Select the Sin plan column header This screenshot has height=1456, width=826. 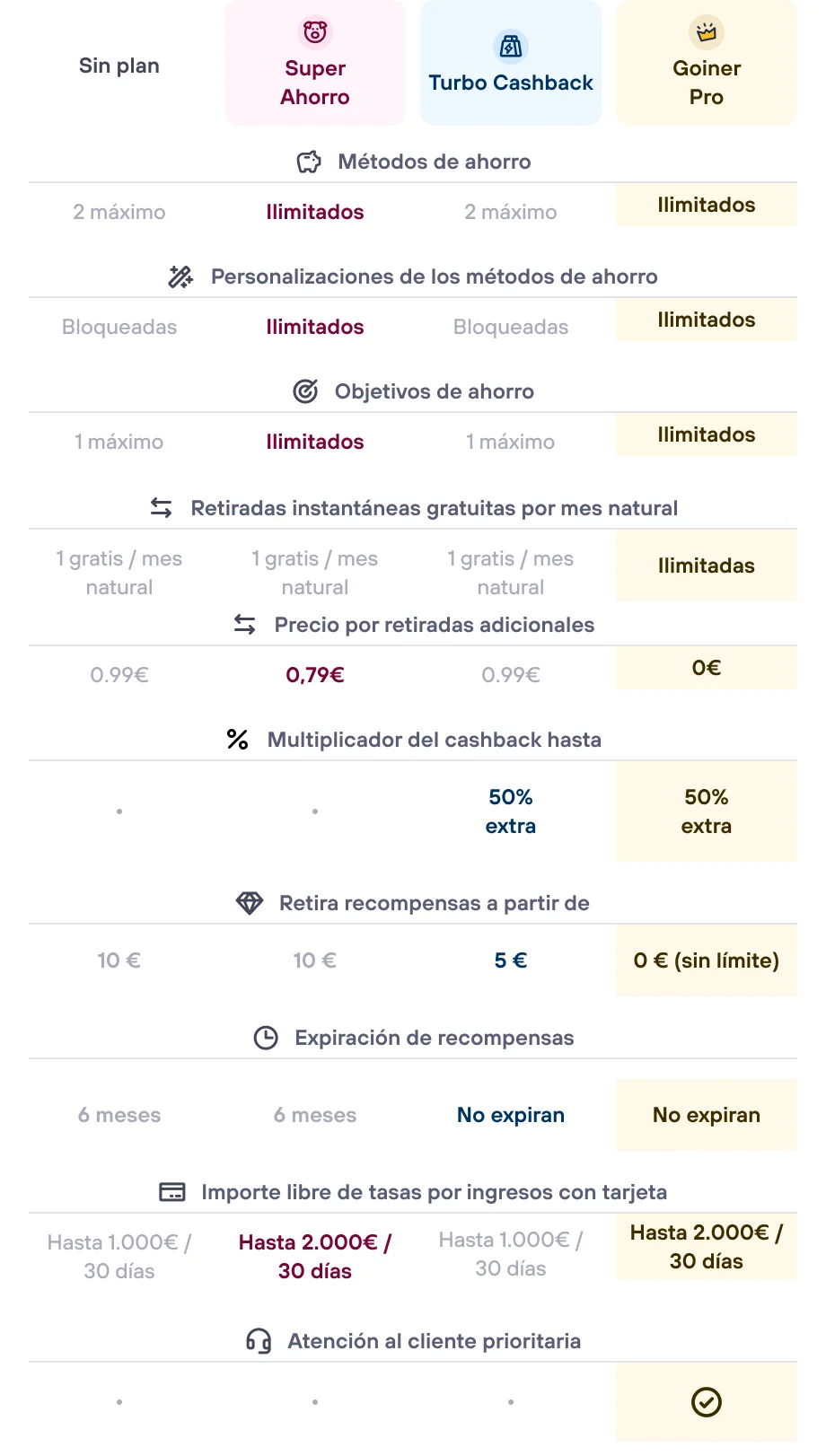coord(119,66)
